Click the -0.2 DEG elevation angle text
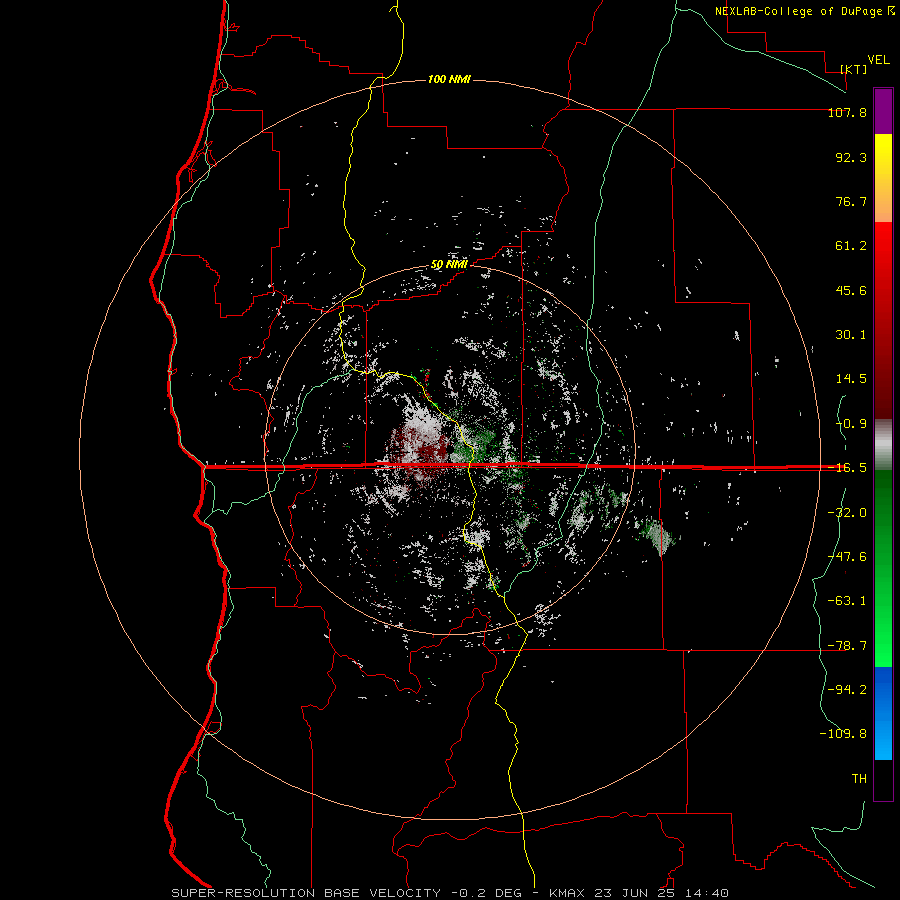Viewport: 900px width, 900px height. pyautogui.click(x=486, y=893)
